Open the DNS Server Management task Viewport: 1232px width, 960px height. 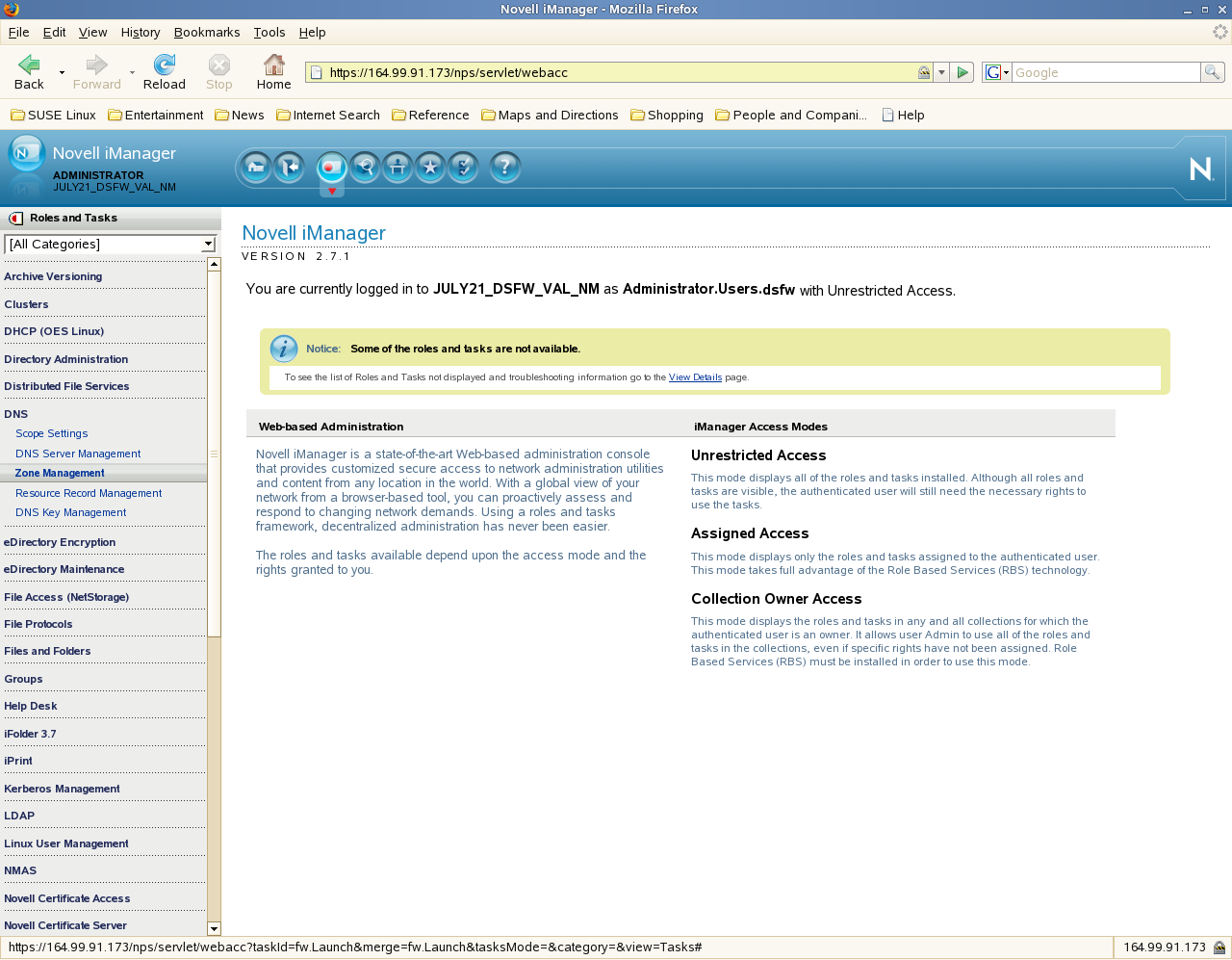78,454
